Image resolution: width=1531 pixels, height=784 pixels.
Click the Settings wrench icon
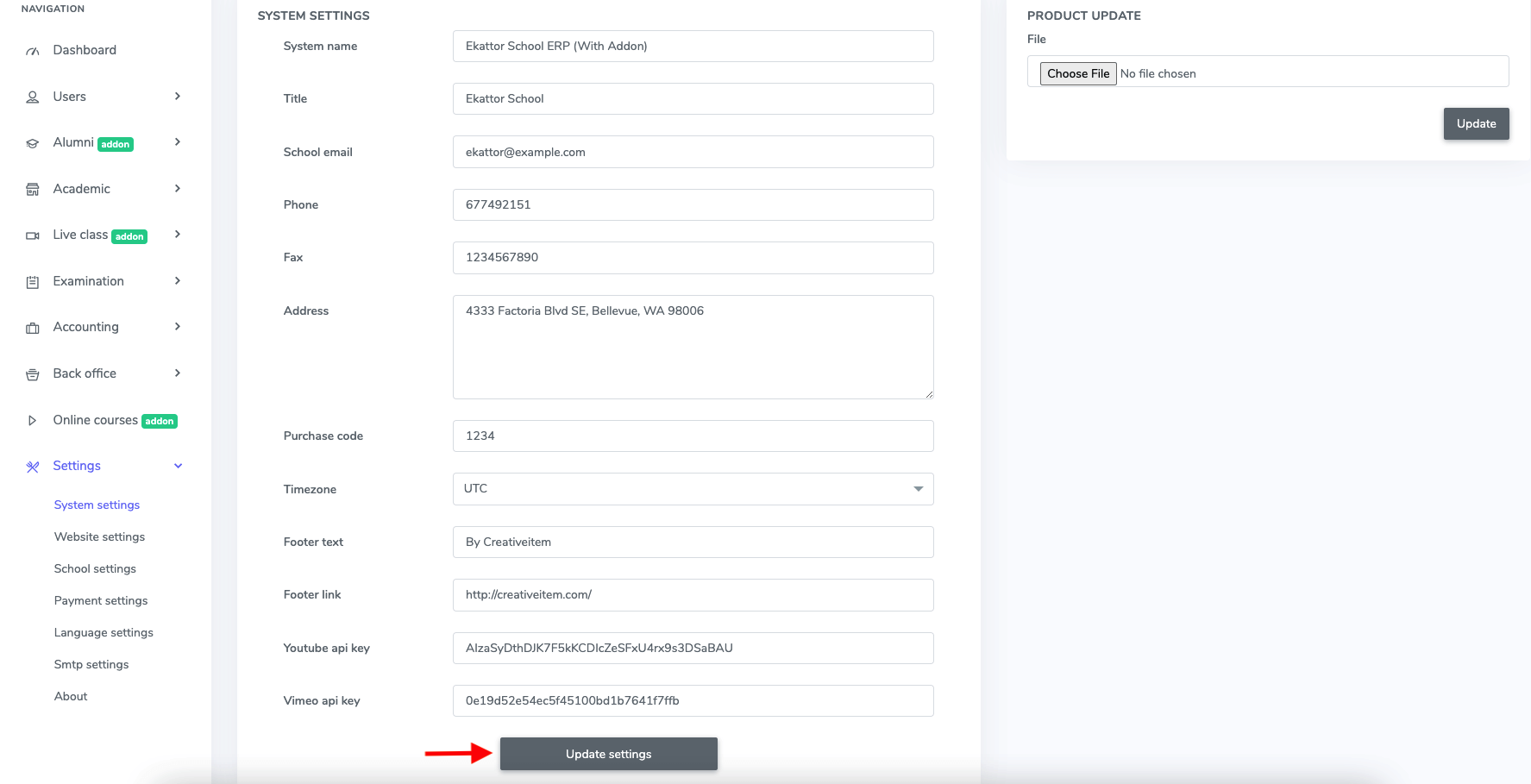(x=32, y=466)
